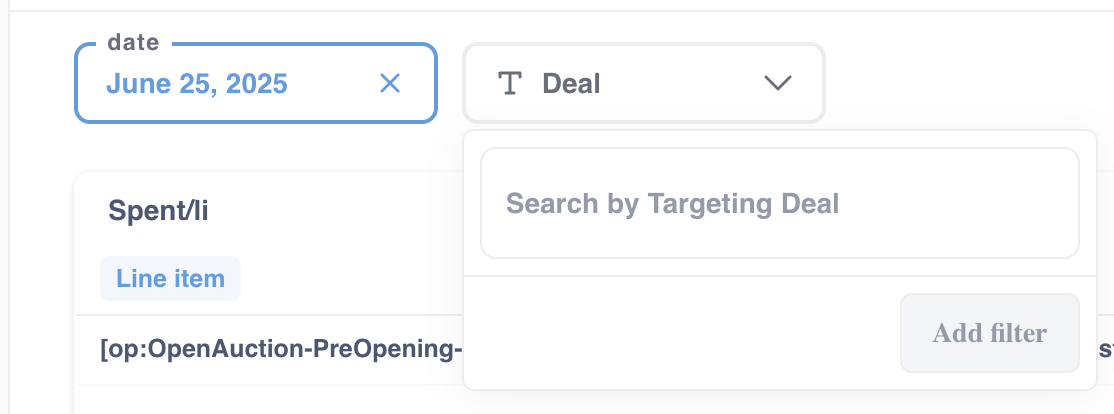Click the Spent/li card heading

tap(158, 211)
